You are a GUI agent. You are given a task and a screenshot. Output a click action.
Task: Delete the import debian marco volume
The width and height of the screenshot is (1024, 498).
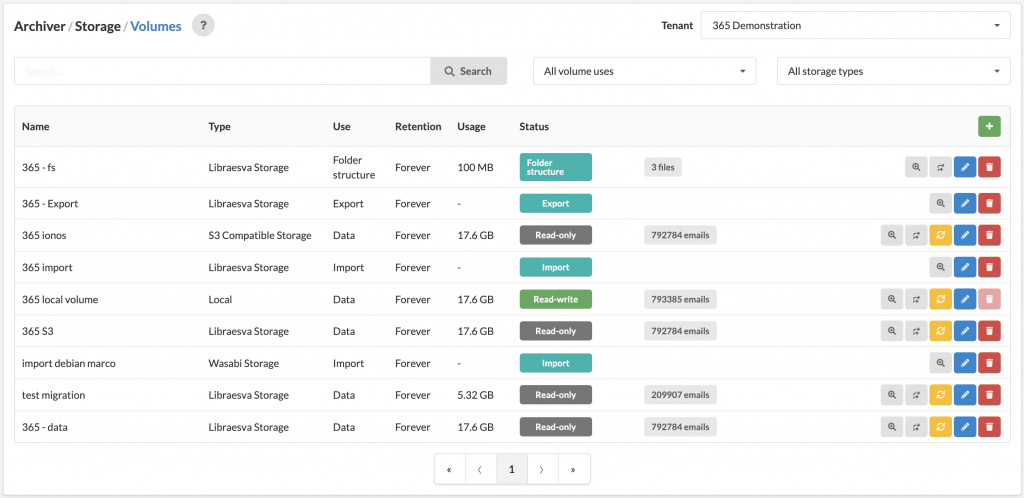coord(989,363)
